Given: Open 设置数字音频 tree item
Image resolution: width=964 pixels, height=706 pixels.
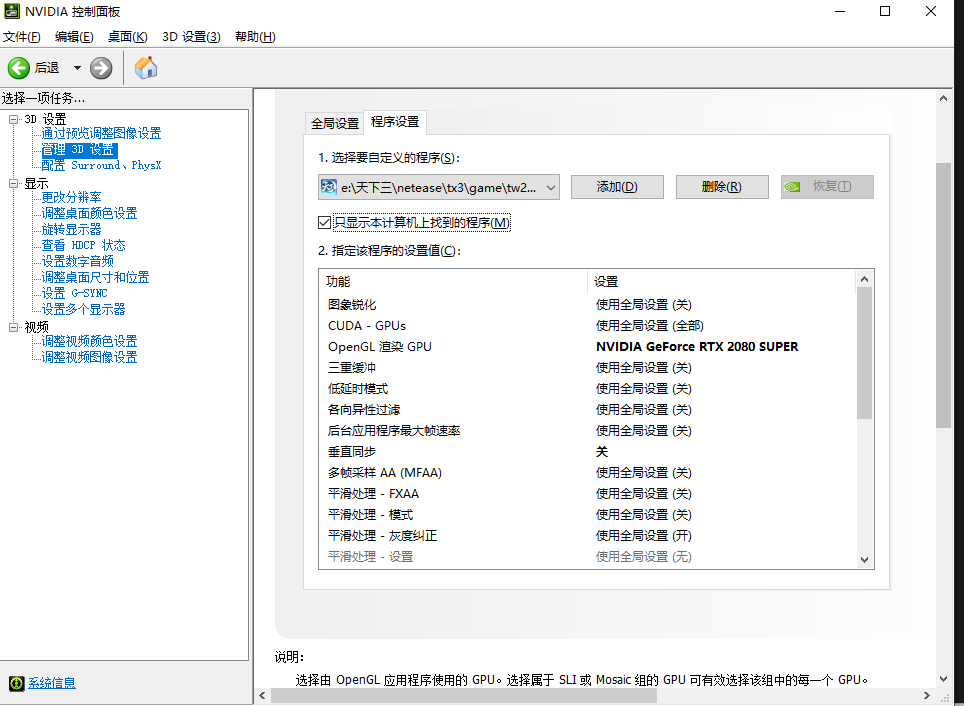Looking at the screenshot, I should click(77, 261).
